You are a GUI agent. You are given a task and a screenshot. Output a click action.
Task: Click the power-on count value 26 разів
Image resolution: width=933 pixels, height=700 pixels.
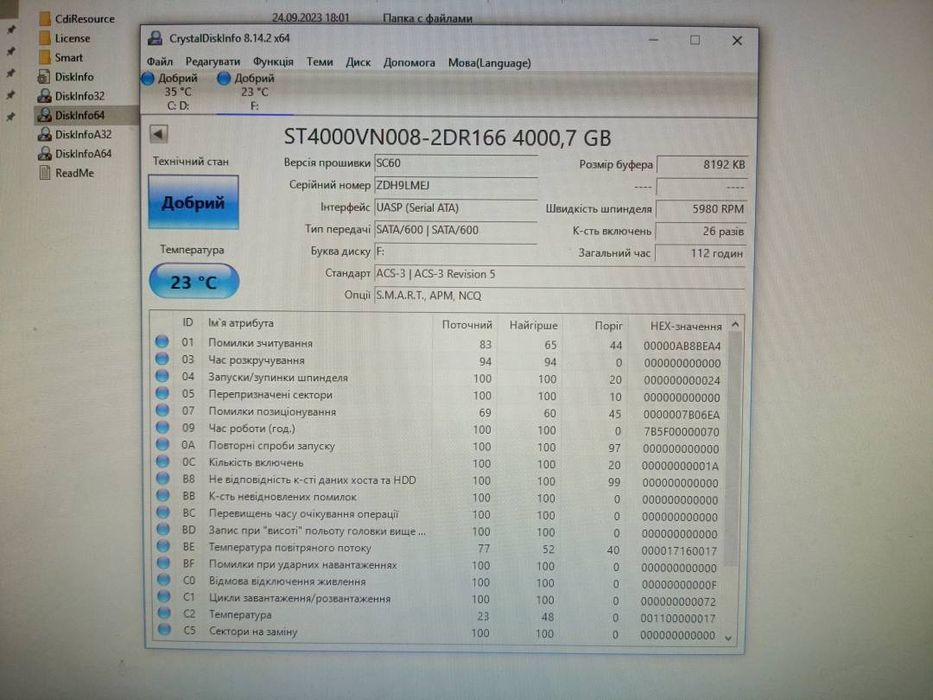click(700, 232)
